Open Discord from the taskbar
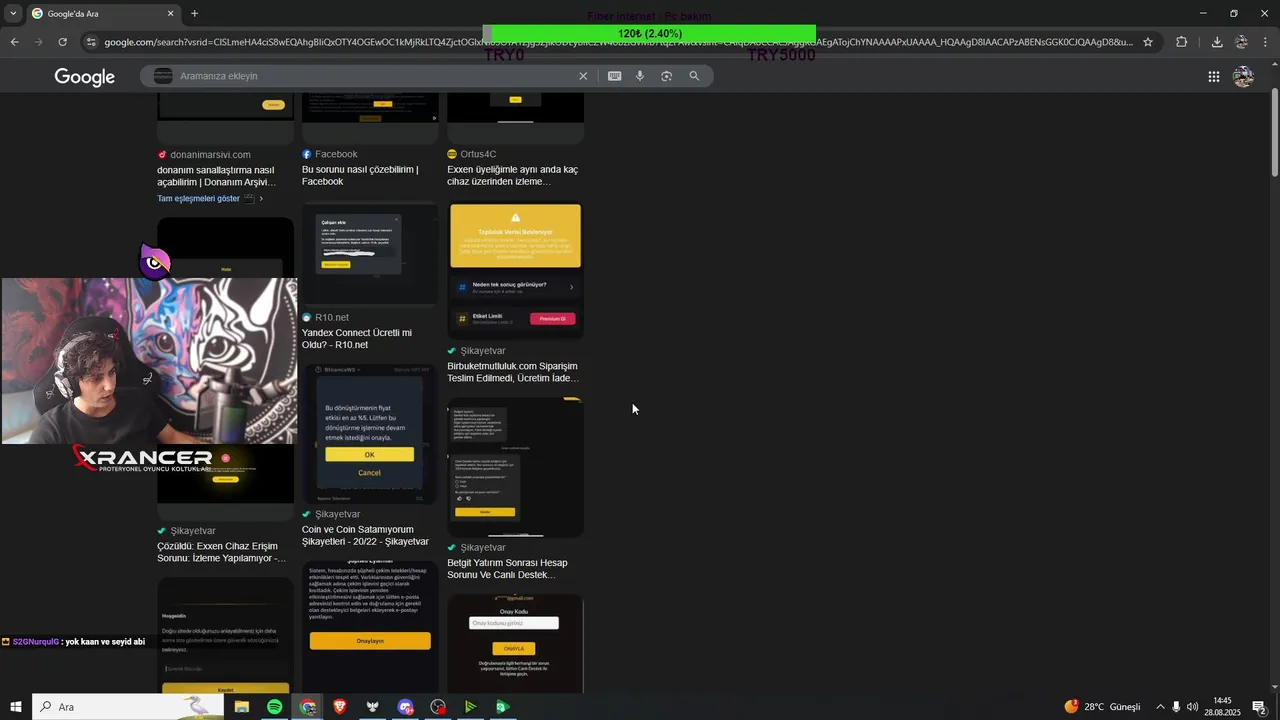This screenshot has height=720, width=1280. 405,707
